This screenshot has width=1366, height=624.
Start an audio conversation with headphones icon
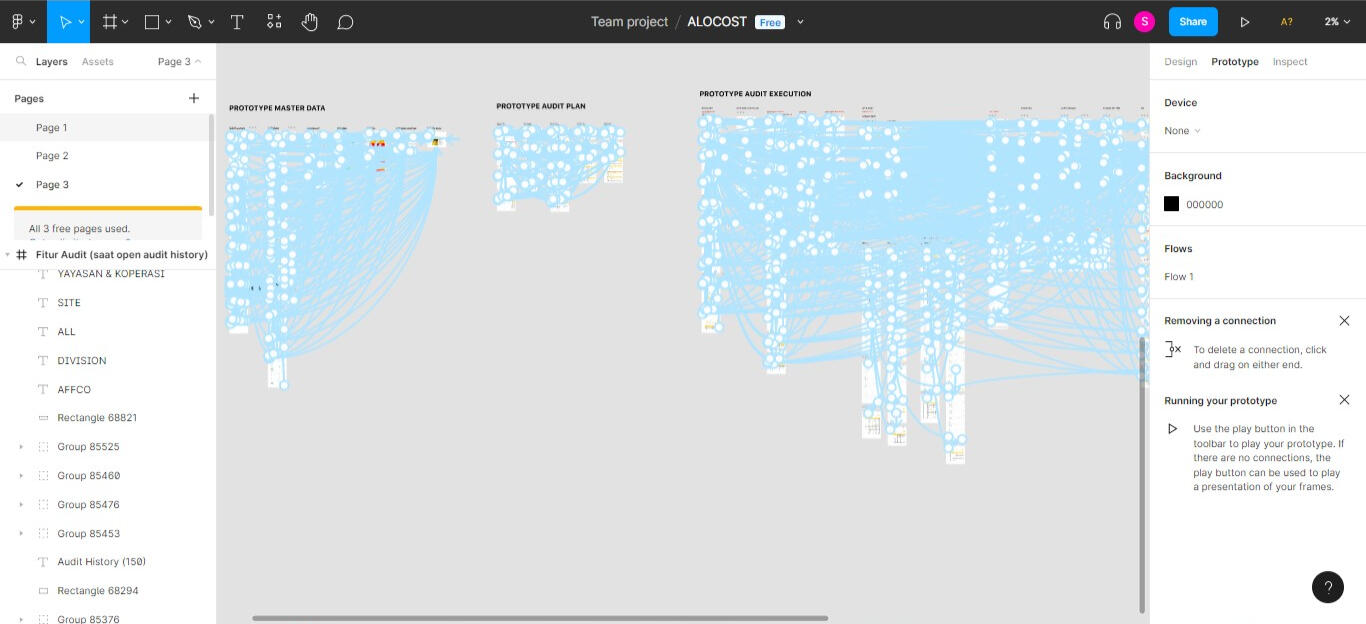pos(1112,21)
